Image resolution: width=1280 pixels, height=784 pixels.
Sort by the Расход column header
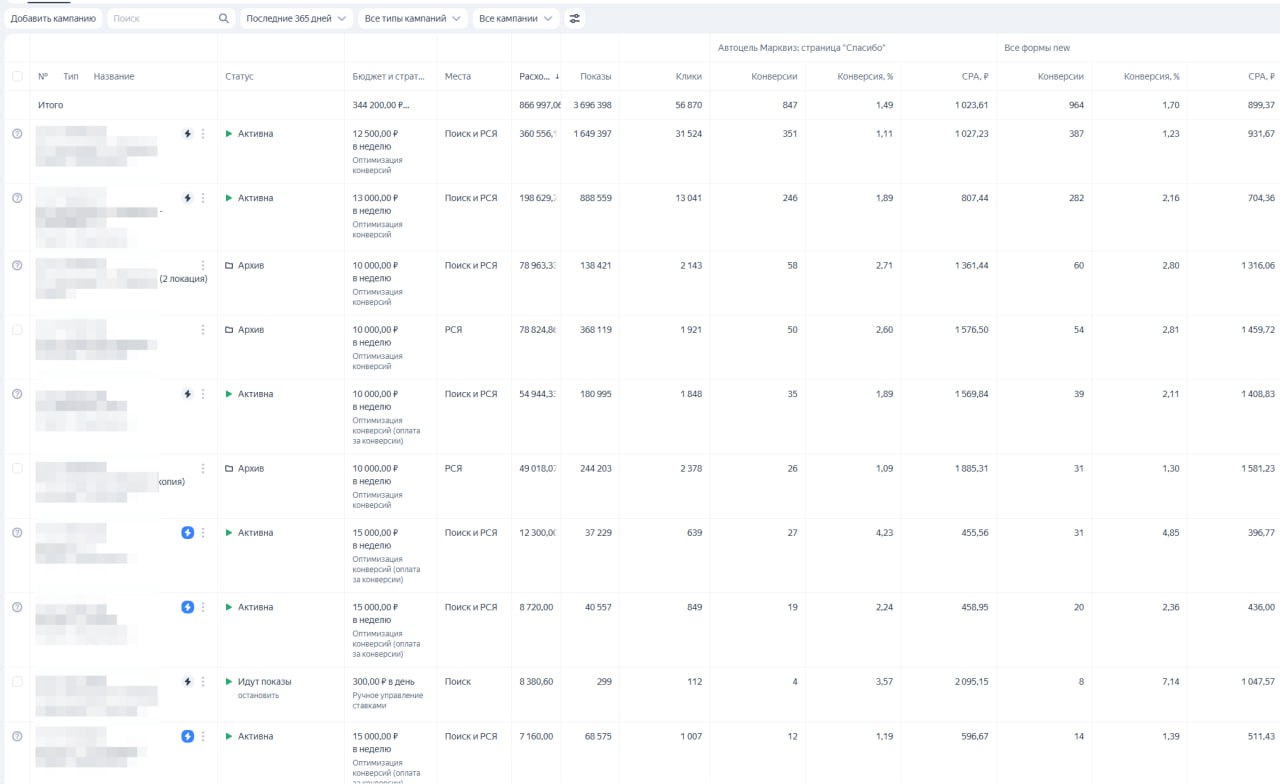534,76
